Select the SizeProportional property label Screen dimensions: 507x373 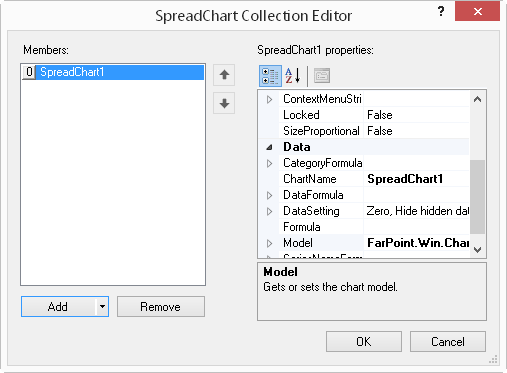(x=321, y=131)
